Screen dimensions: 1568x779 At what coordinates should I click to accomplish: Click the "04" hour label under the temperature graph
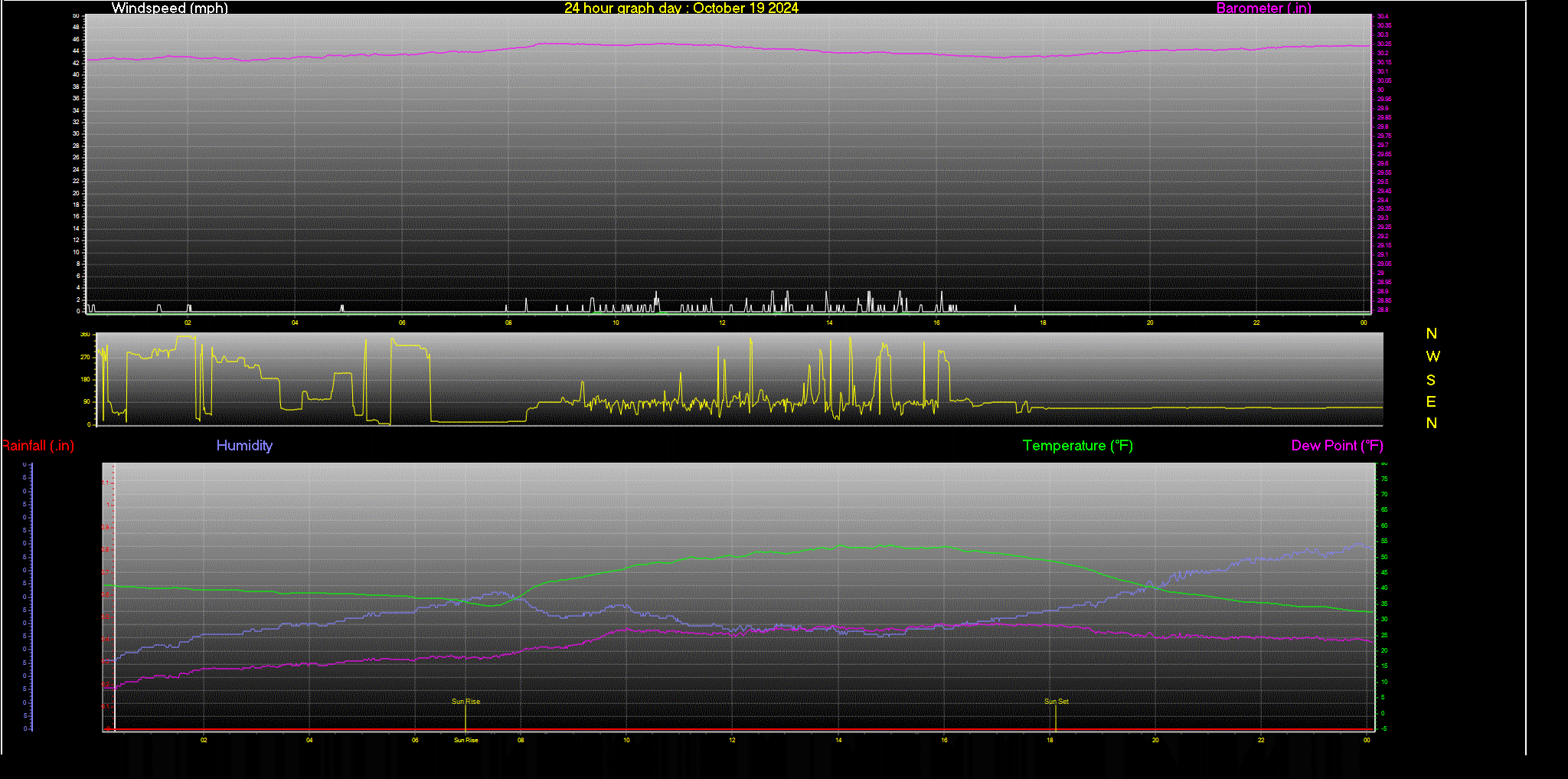309,740
